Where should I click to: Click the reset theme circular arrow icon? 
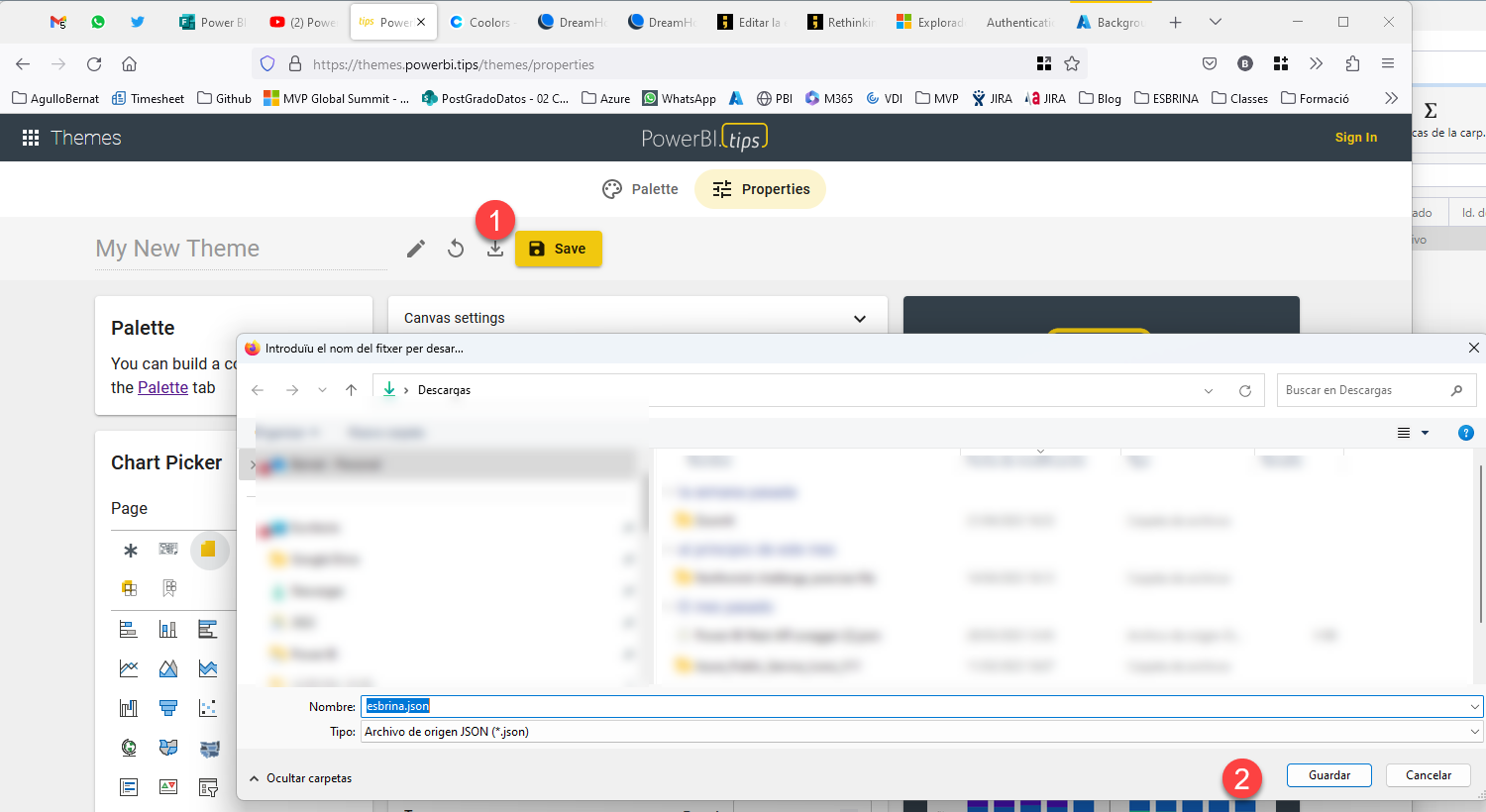[456, 249]
